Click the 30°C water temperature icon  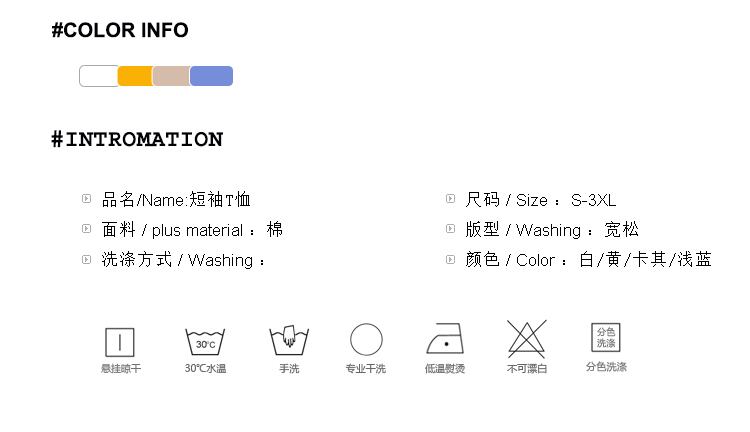(205, 341)
